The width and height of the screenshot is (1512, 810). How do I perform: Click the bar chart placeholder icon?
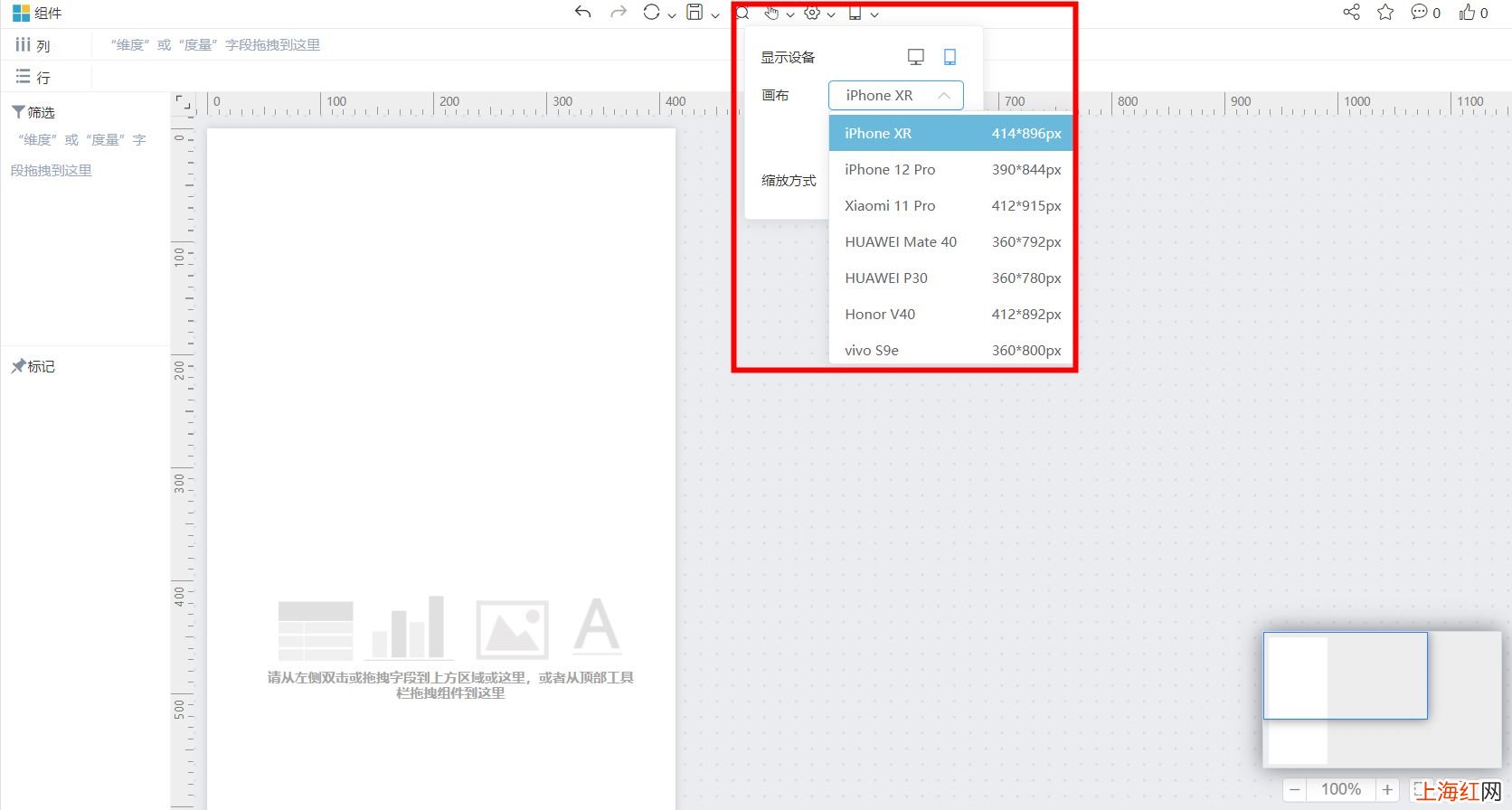click(410, 627)
